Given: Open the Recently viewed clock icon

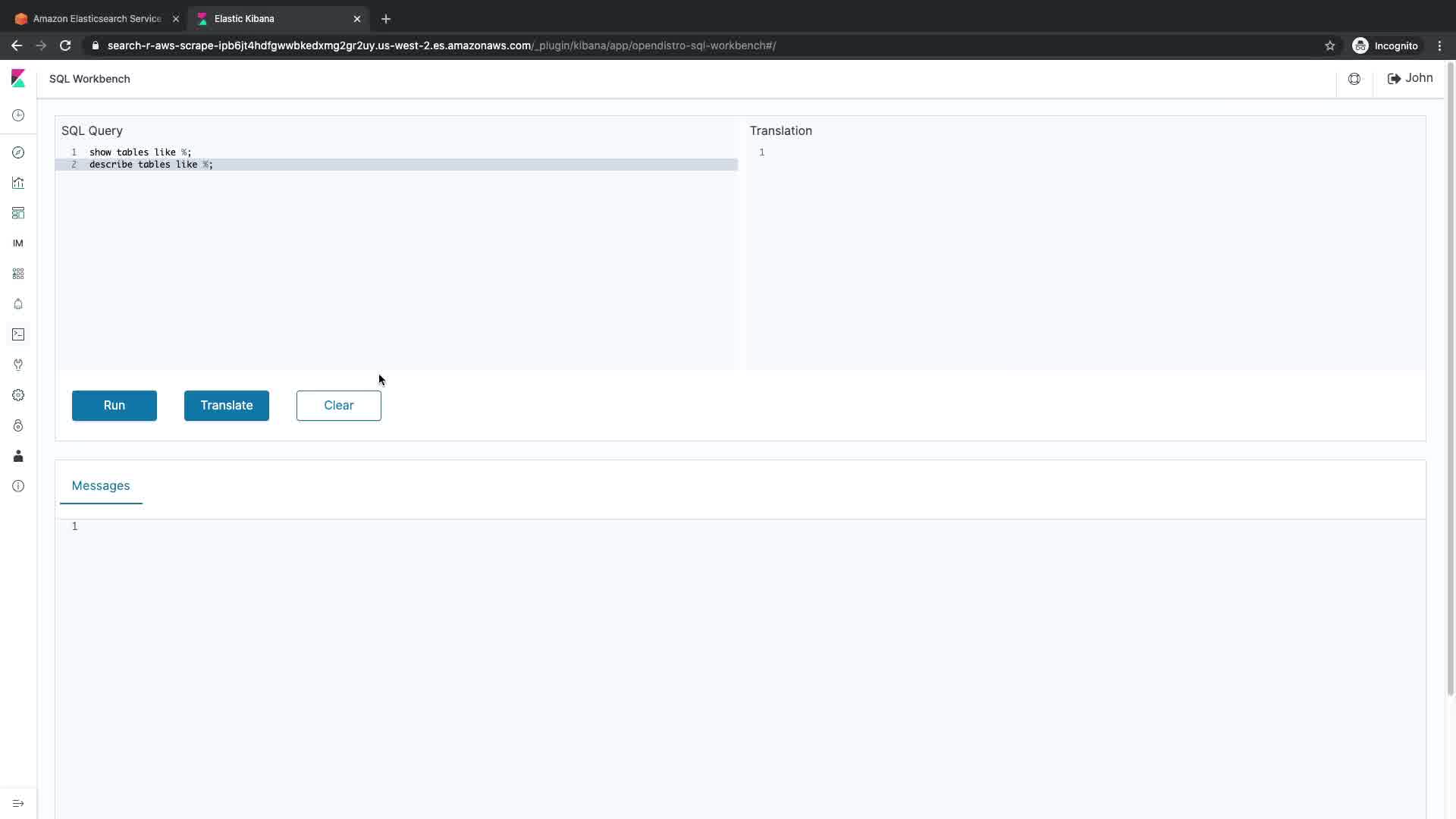Looking at the screenshot, I should pos(18,115).
